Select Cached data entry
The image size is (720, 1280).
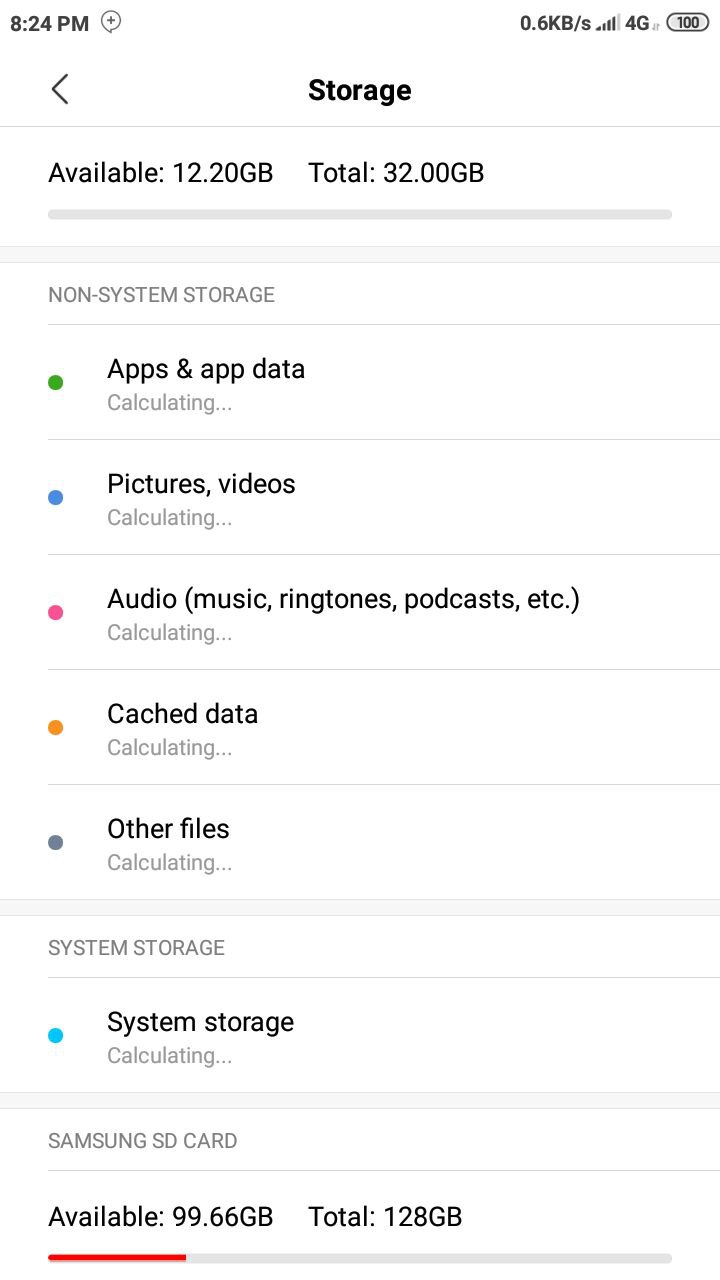360,727
